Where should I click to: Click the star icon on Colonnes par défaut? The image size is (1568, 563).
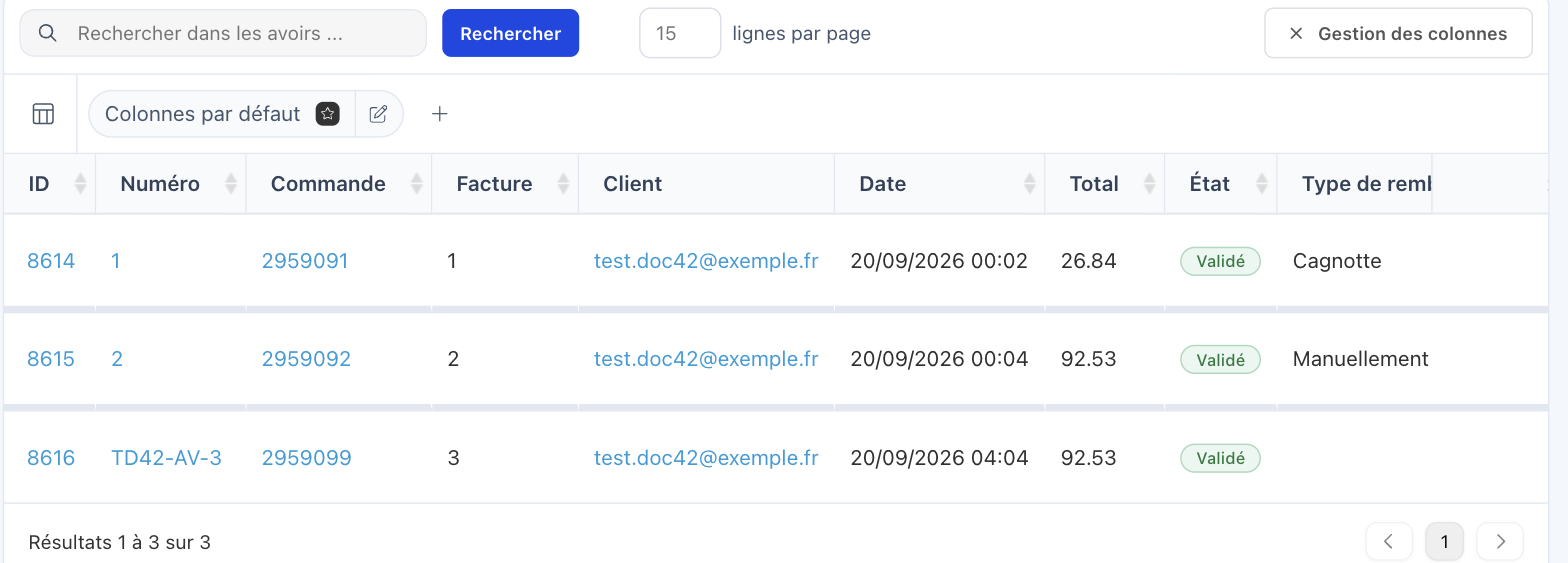pos(327,114)
